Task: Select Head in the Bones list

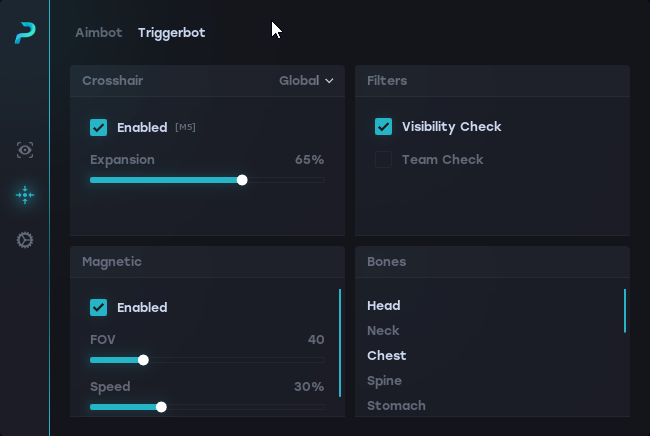Action: pyautogui.click(x=383, y=305)
